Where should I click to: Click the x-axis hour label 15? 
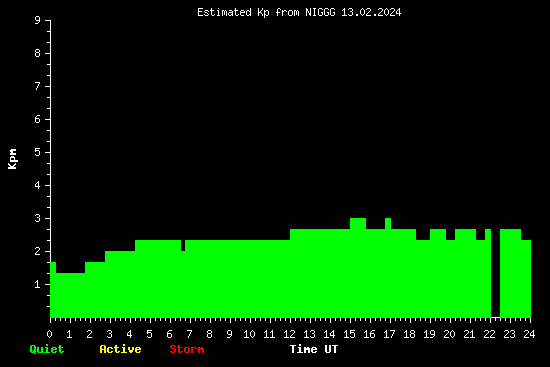coord(349,334)
